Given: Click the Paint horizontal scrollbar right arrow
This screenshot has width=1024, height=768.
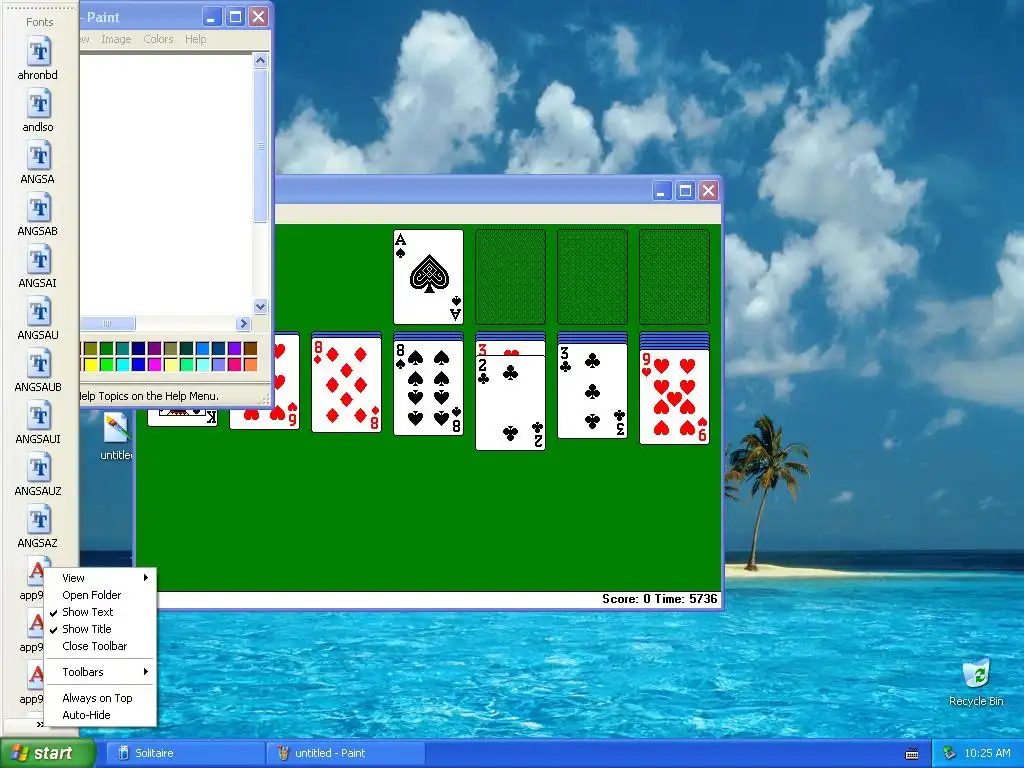Looking at the screenshot, I should tap(243, 323).
